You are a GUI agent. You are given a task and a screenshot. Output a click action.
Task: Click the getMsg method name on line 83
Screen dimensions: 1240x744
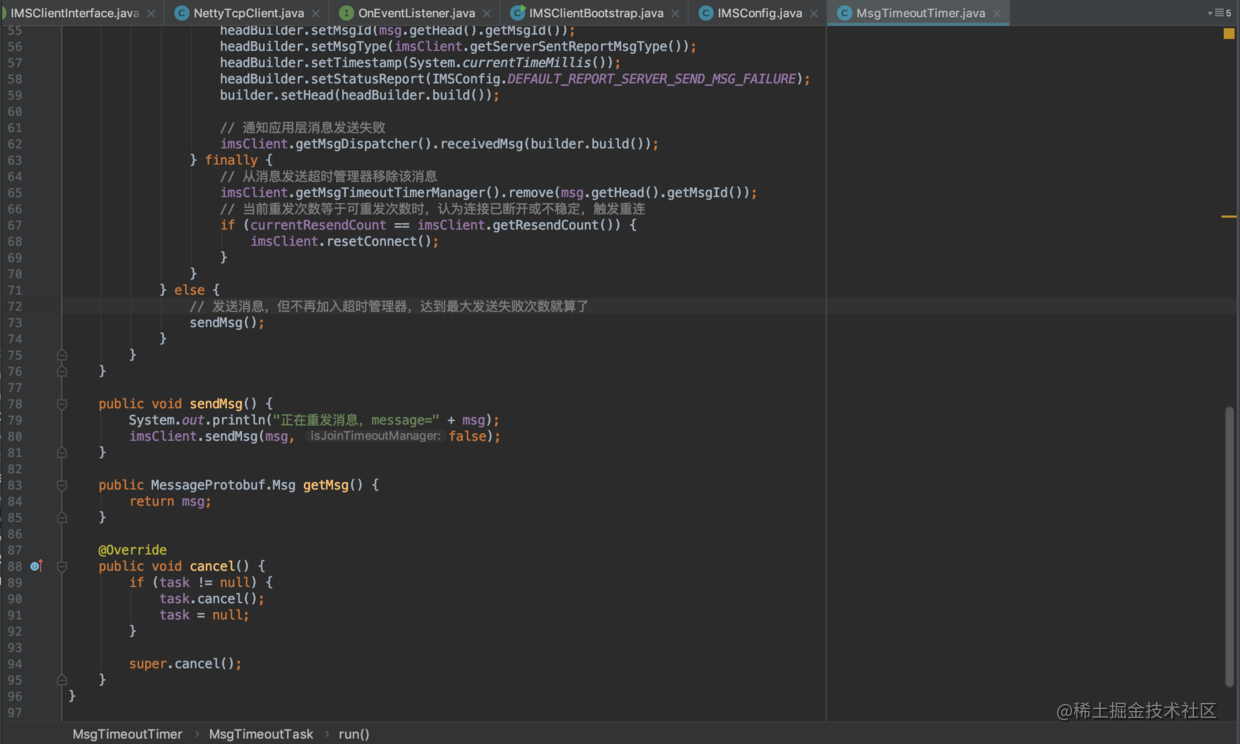tap(326, 485)
